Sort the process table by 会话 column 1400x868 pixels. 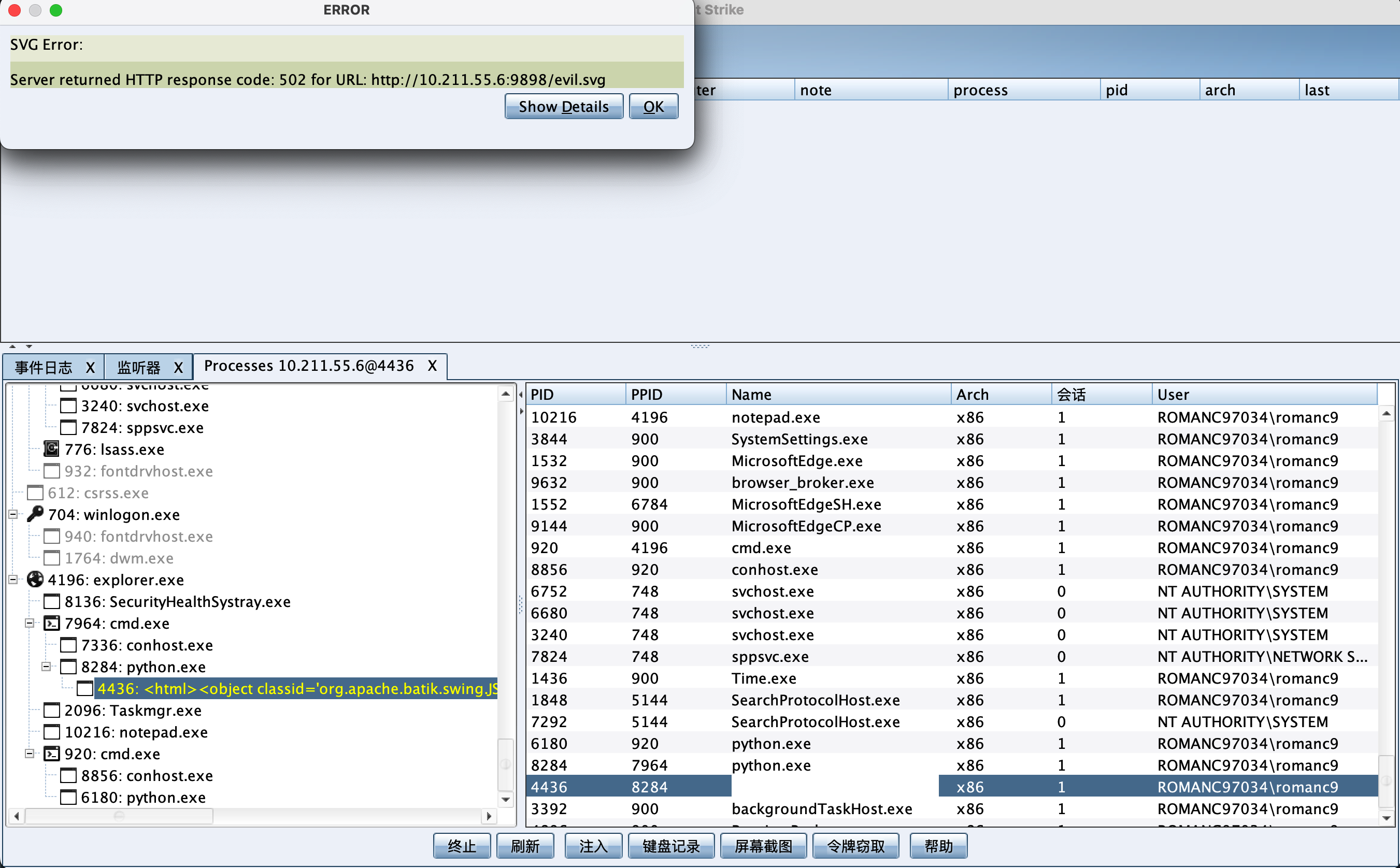point(1102,395)
